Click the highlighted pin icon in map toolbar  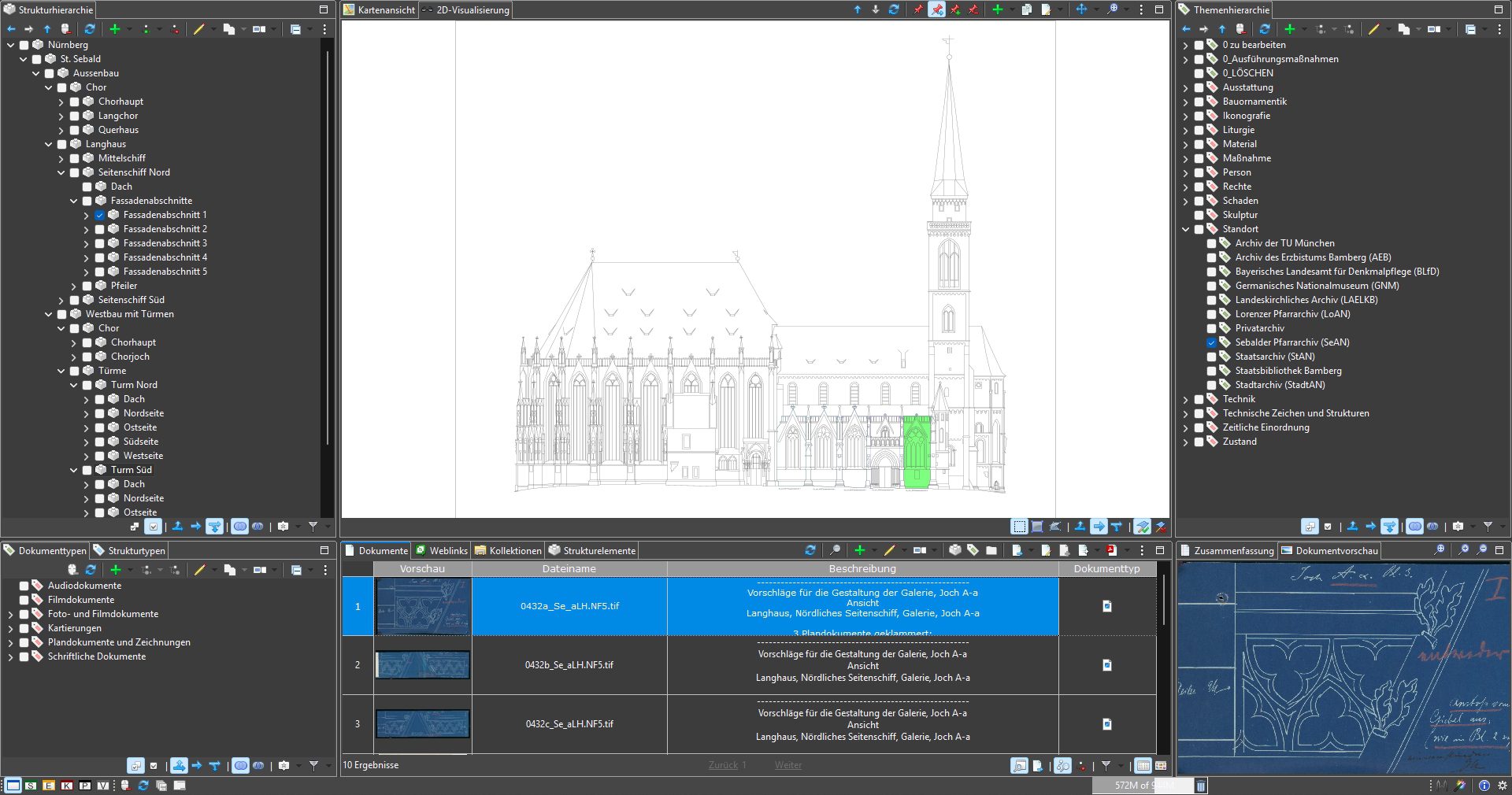pos(936,9)
